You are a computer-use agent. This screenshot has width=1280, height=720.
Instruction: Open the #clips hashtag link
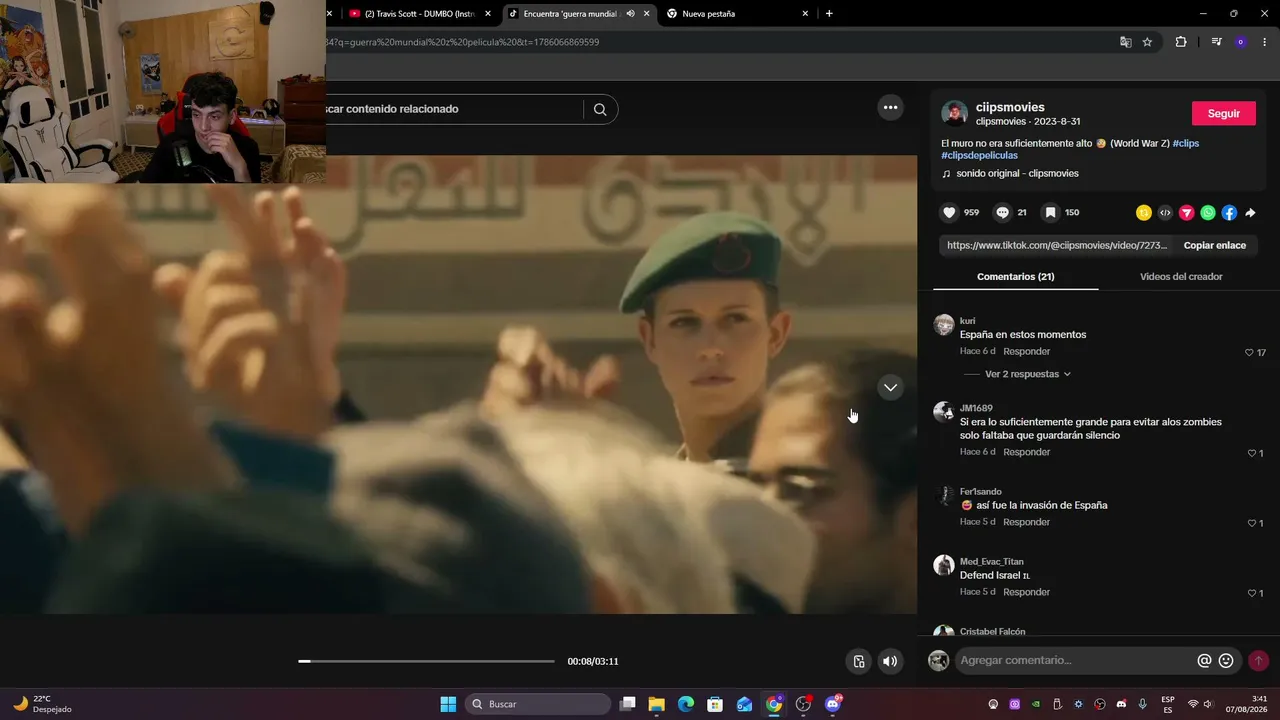1186,143
